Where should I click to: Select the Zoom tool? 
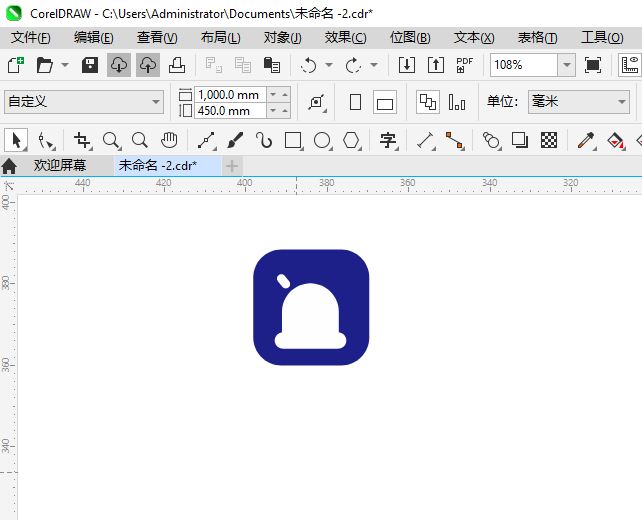[111, 140]
